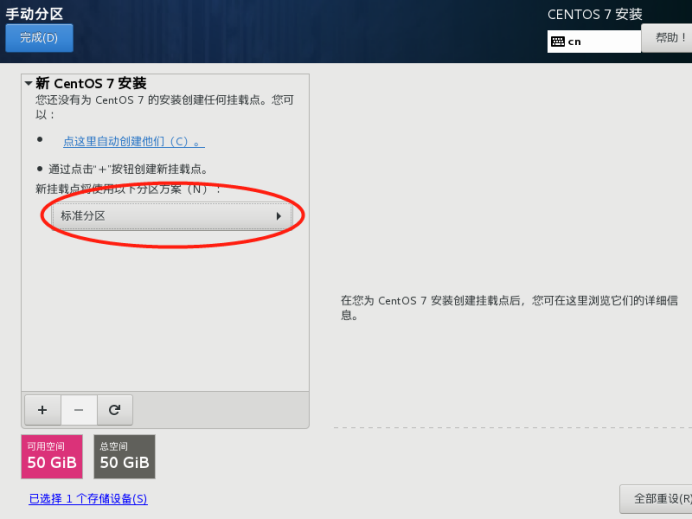Add a new mount point with plus
This screenshot has width=692, height=519.
click(42, 410)
